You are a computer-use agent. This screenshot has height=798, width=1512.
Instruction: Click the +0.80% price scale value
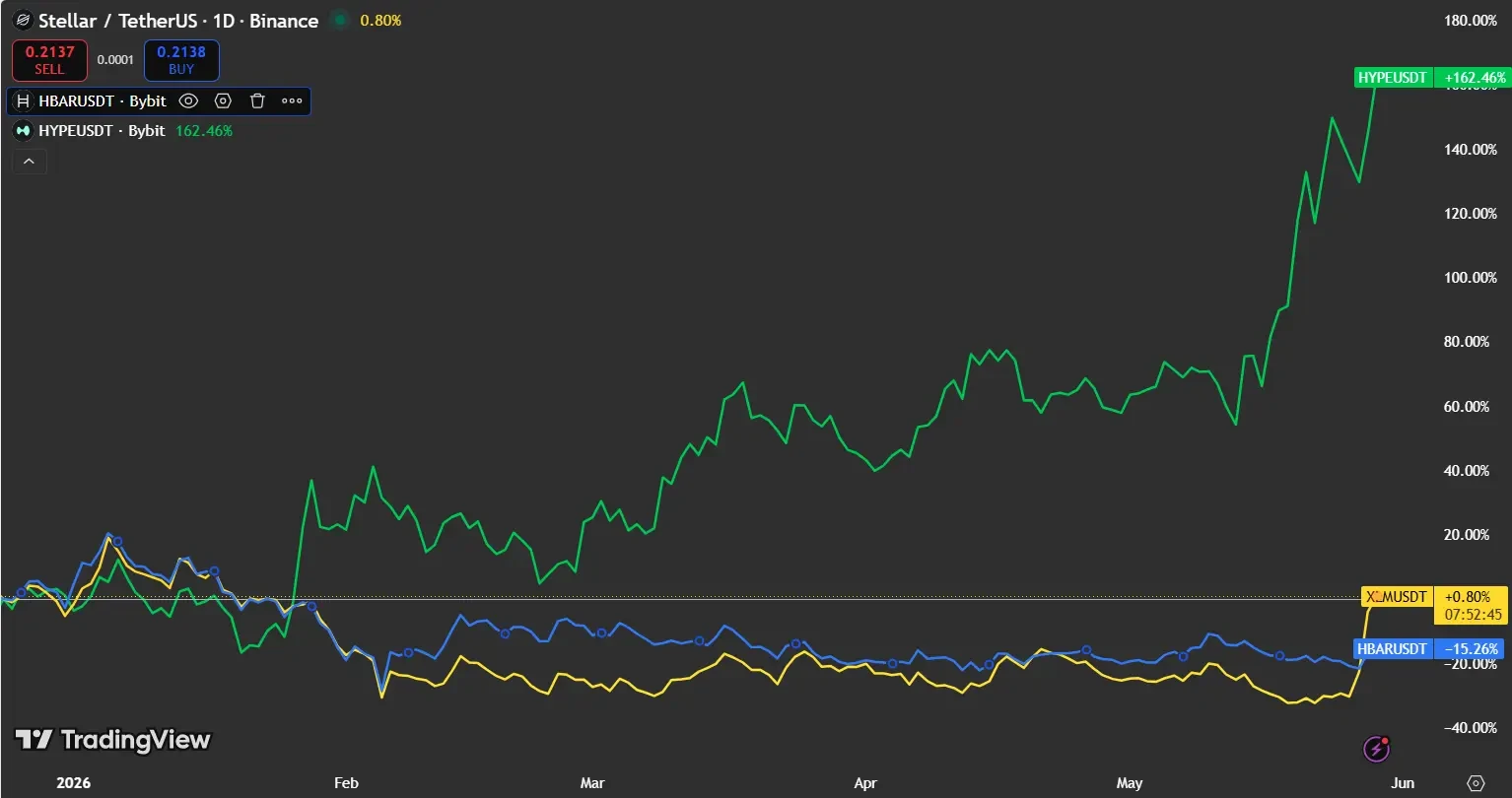click(x=1468, y=597)
